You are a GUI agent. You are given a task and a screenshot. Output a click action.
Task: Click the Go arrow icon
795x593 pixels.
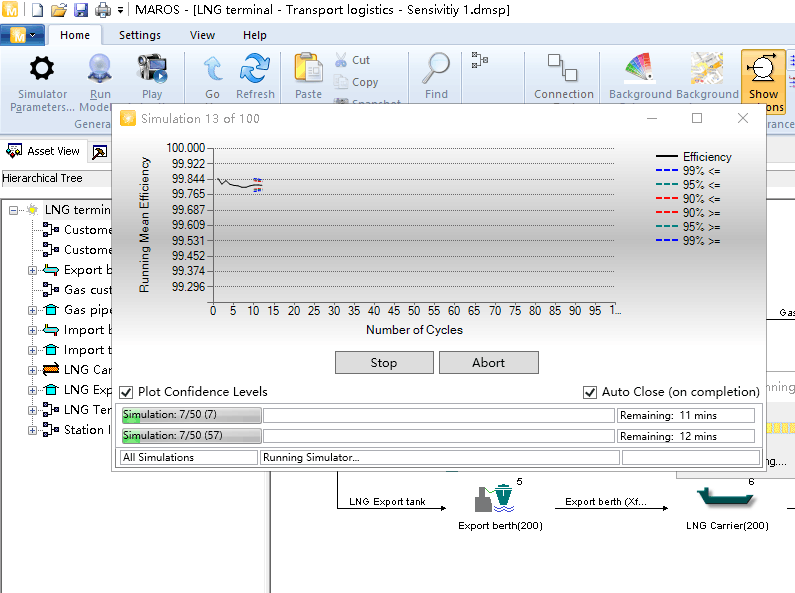coord(212,68)
